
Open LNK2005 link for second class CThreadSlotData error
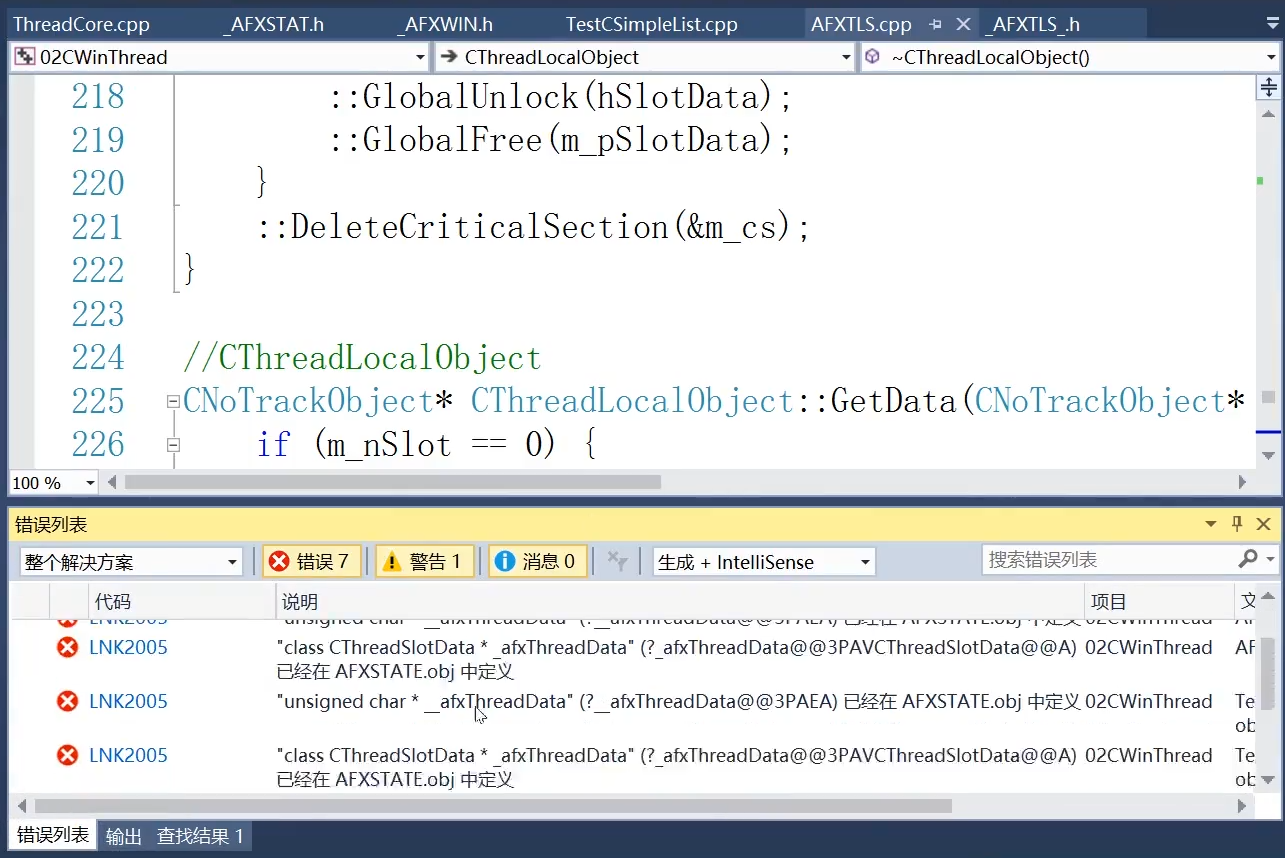tap(128, 648)
